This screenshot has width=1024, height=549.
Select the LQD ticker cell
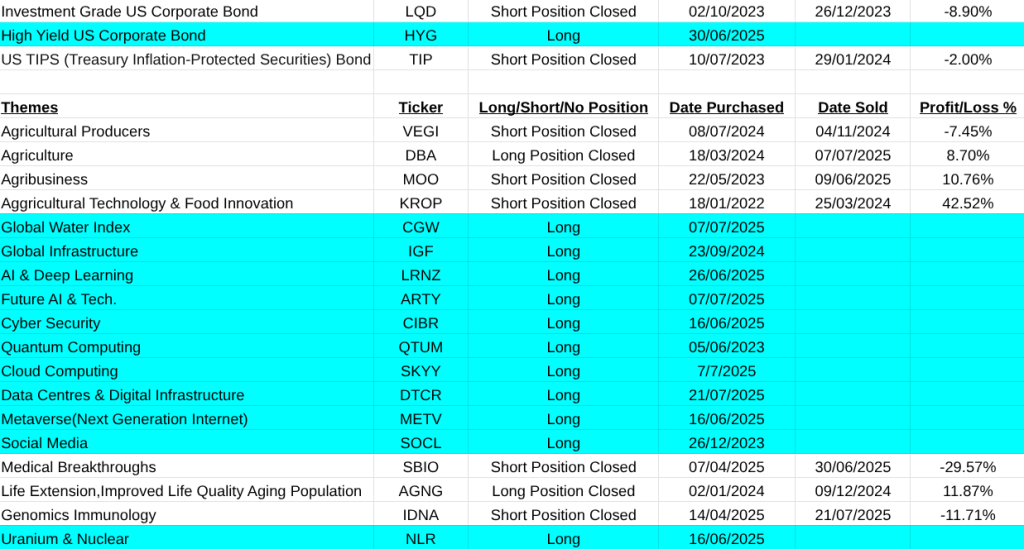click(x=420, y=11)
